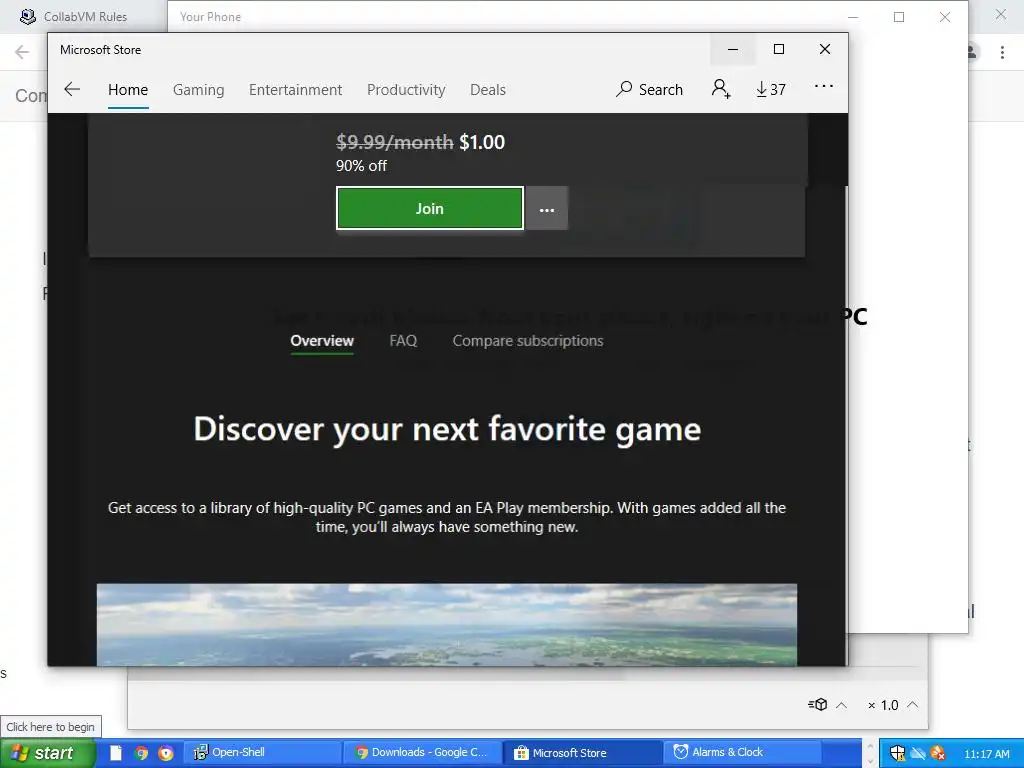Image resolution: width=1024 pixels, height=768 pixels.
Task: Open Chrome three-dot menu
Action: 1002,52
